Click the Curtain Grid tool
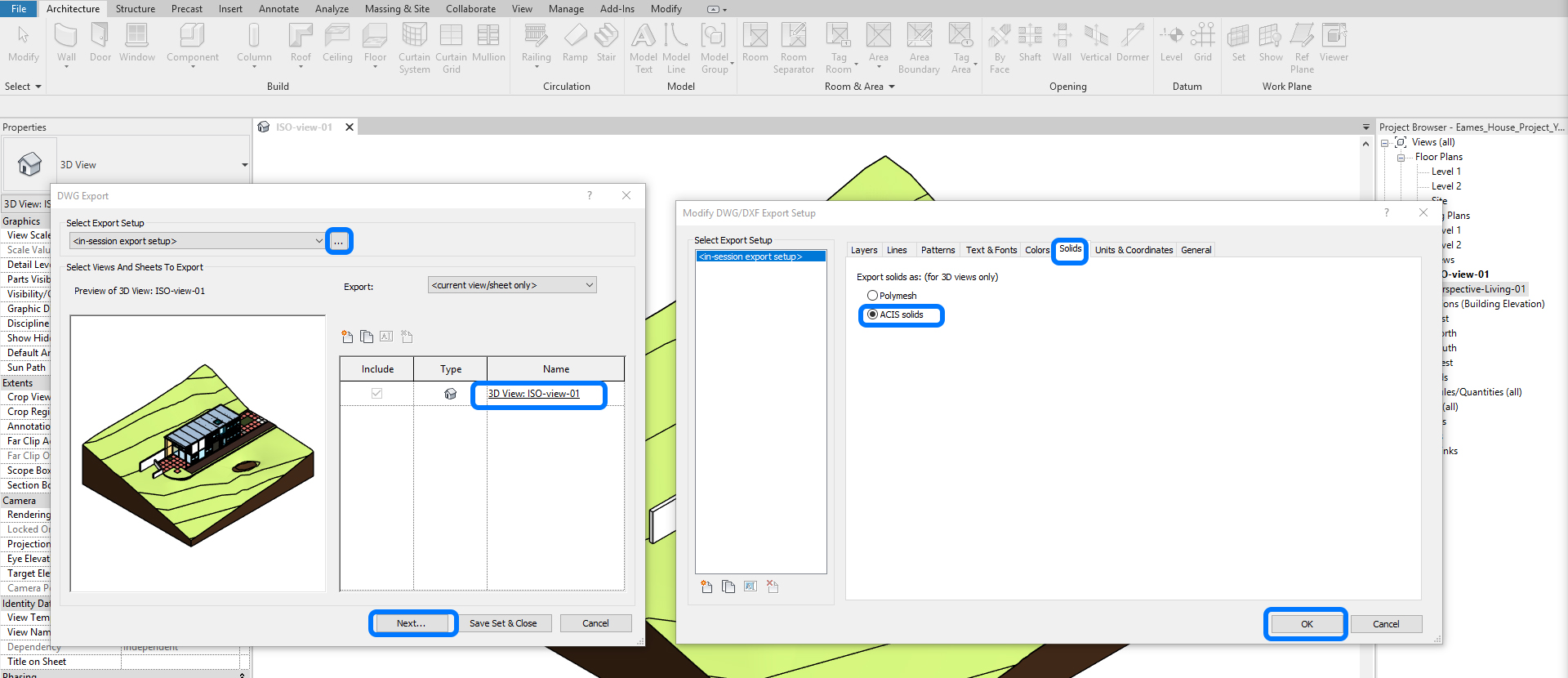Screen dimensions: 1568x678 tap(451, 47)
